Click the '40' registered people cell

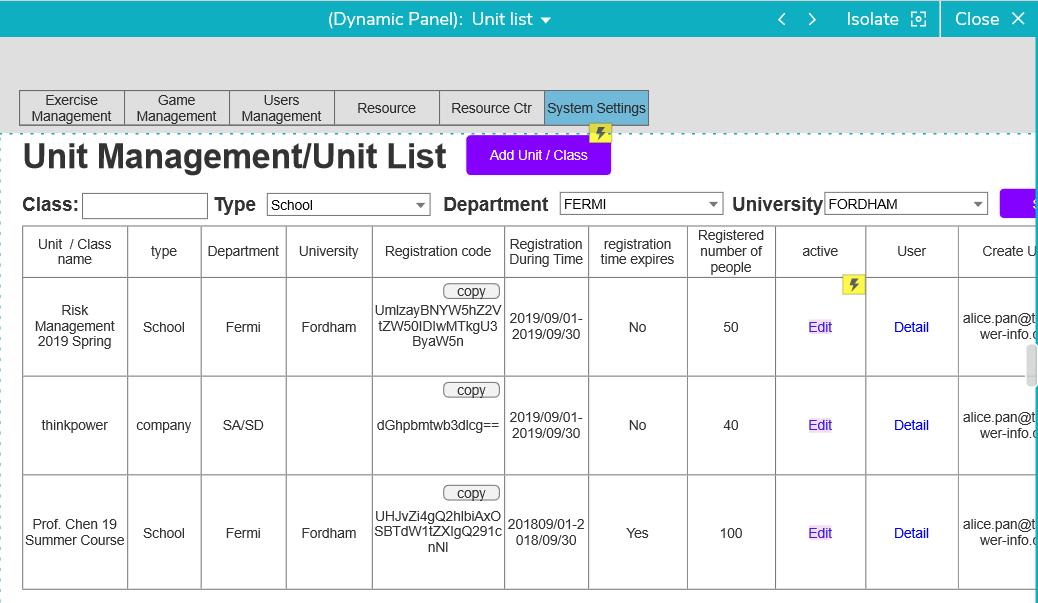pos(731,425)
